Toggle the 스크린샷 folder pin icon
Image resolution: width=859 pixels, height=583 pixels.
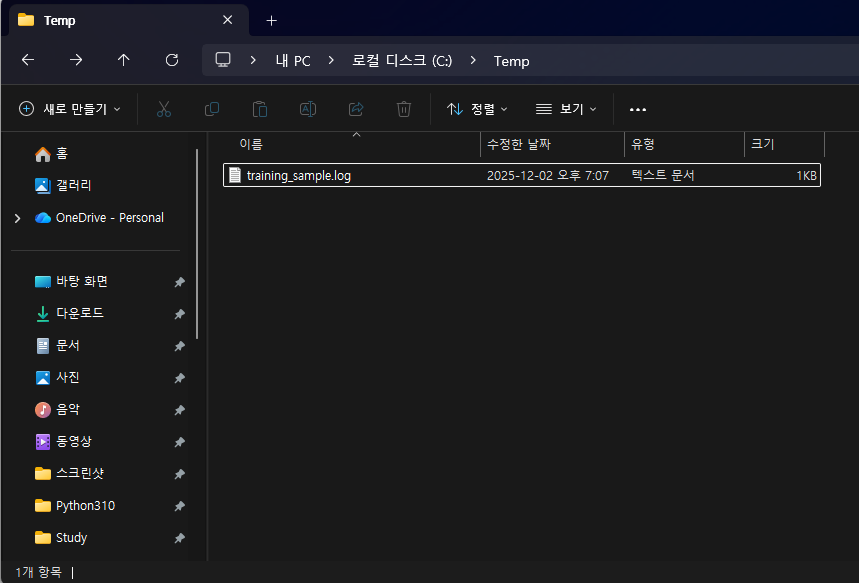179,473
